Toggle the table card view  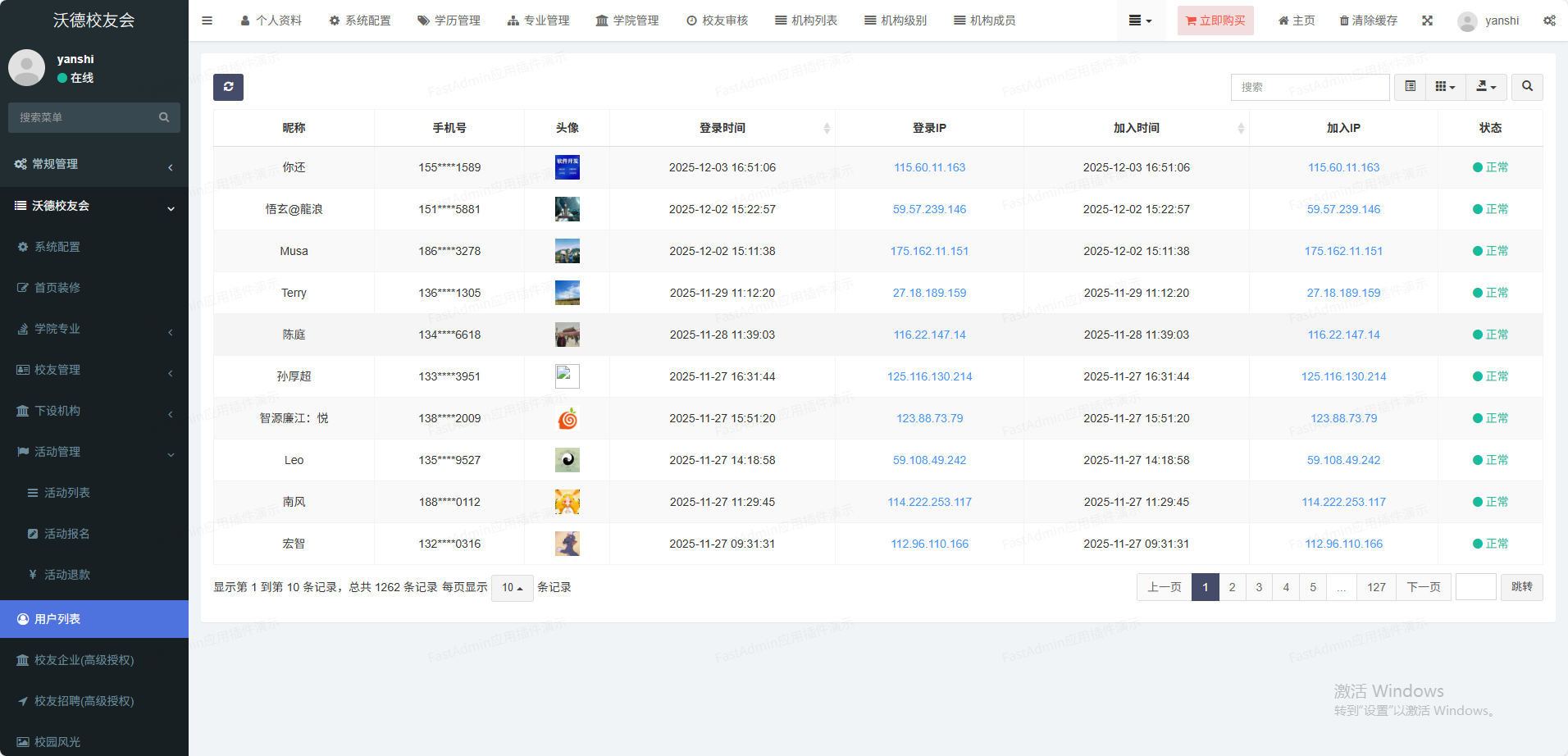pos(1410,87)
